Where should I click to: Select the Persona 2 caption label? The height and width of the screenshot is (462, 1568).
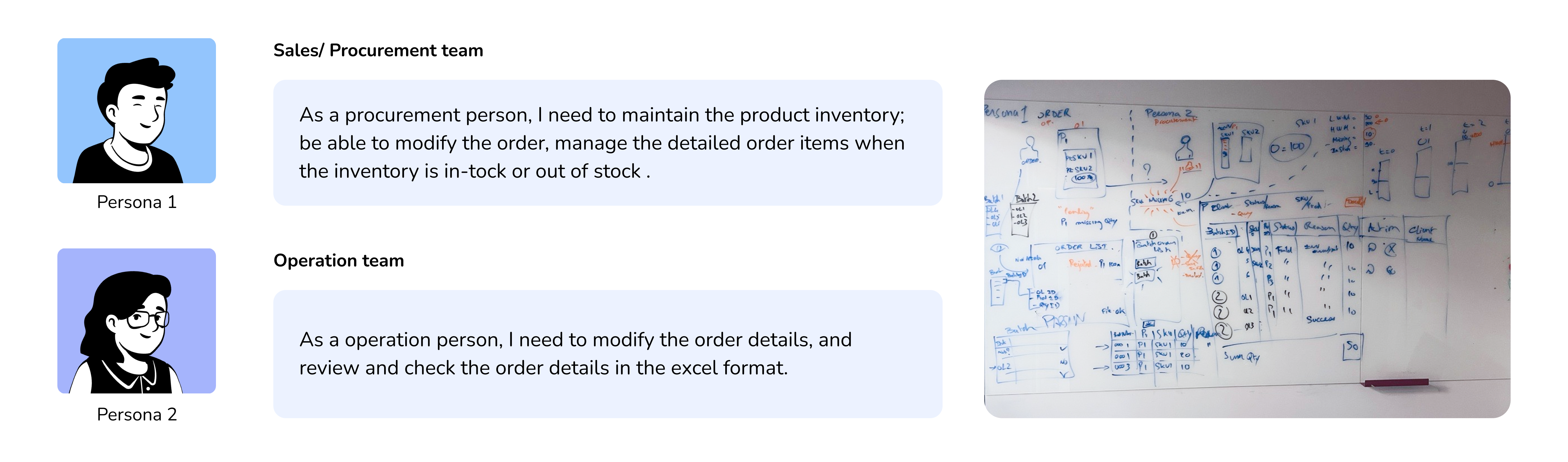[136, 415]
